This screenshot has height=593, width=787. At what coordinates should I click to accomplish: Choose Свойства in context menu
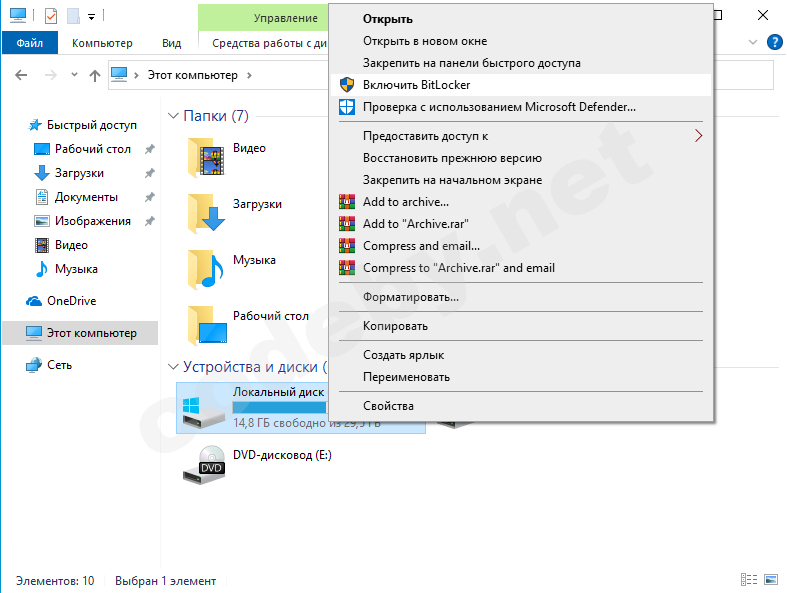click(521, 406)
